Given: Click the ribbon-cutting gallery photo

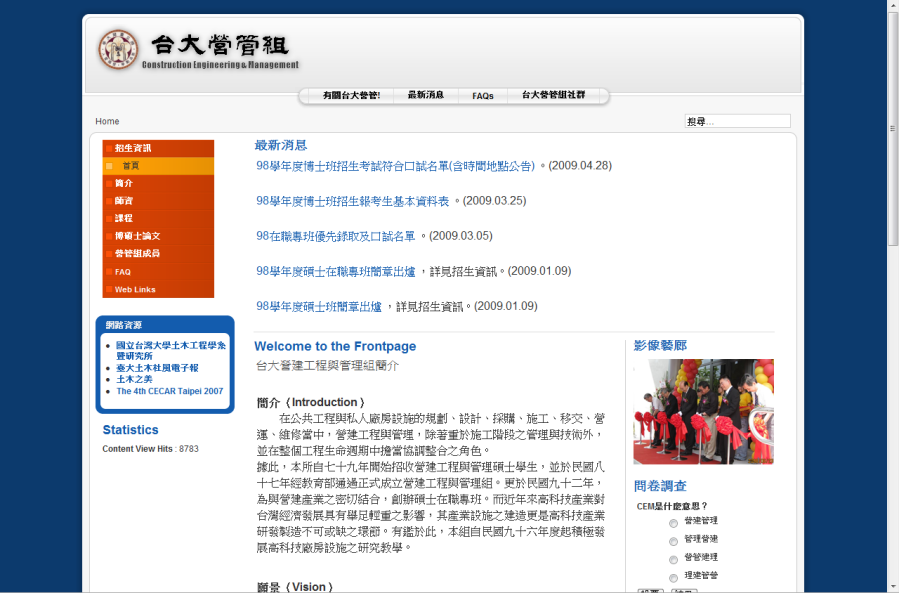Looking at the screenshot, I should pyautogui.click(x=703, y=412).
